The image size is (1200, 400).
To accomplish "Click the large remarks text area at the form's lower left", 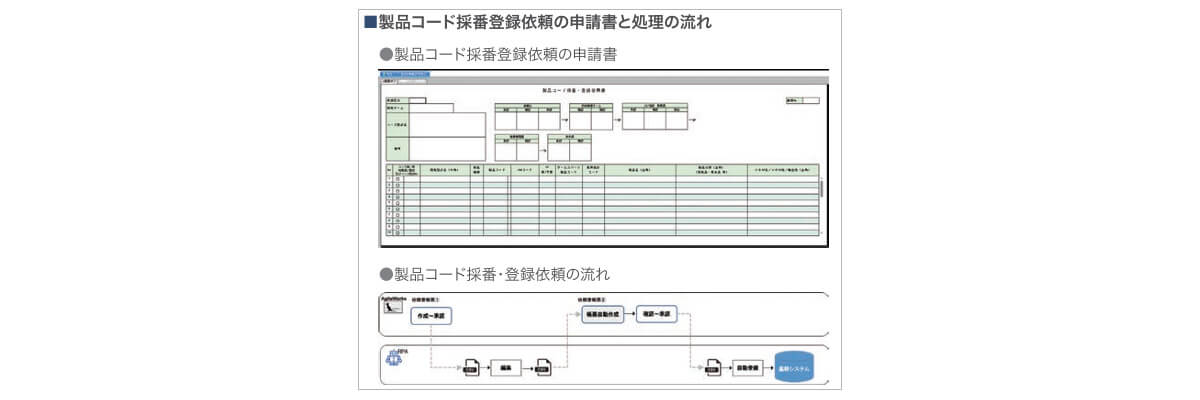I will [x=447, y=148].
